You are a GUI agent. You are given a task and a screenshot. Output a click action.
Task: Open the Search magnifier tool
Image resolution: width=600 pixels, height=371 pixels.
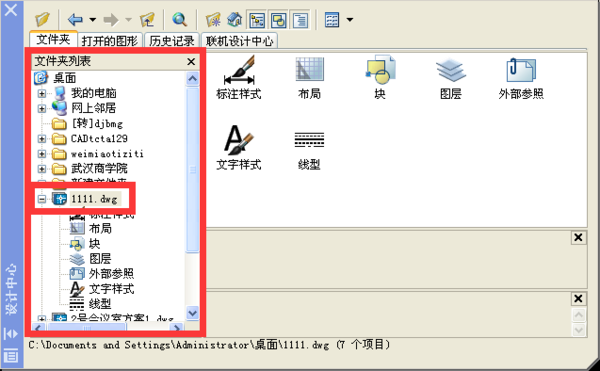click(179, 19)
